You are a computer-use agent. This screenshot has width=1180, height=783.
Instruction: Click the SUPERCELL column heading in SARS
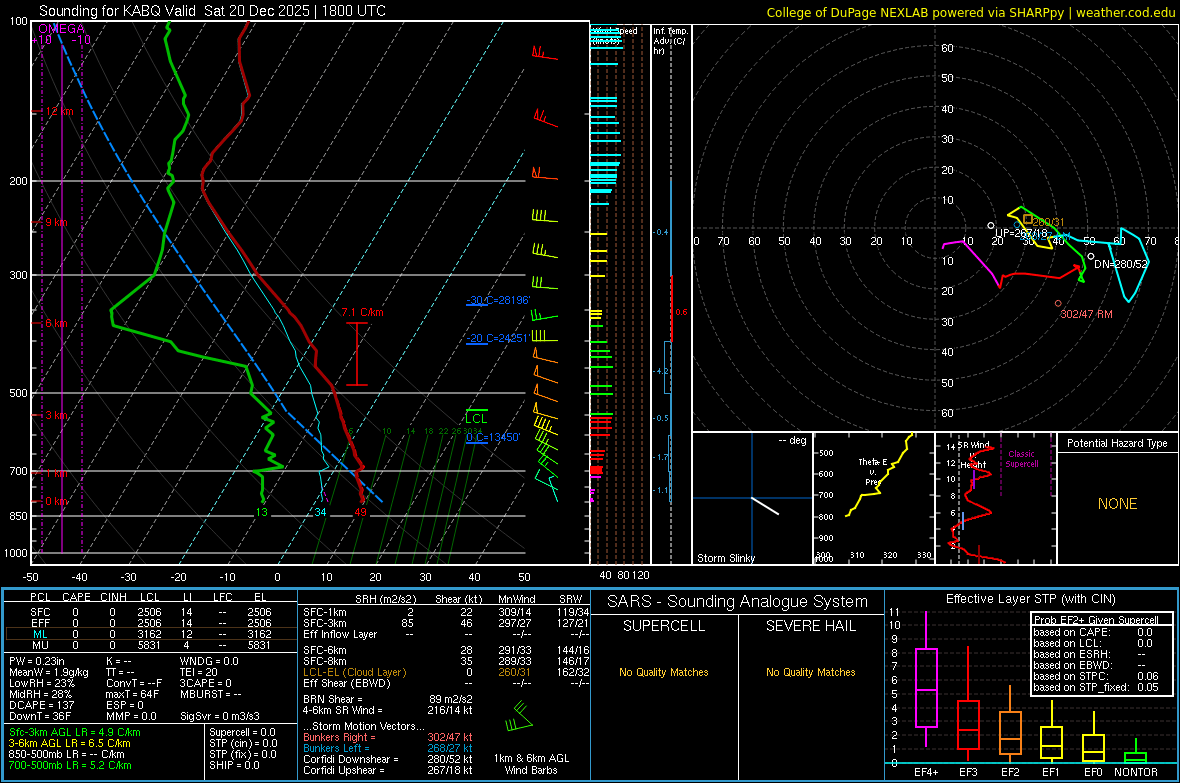663,626
